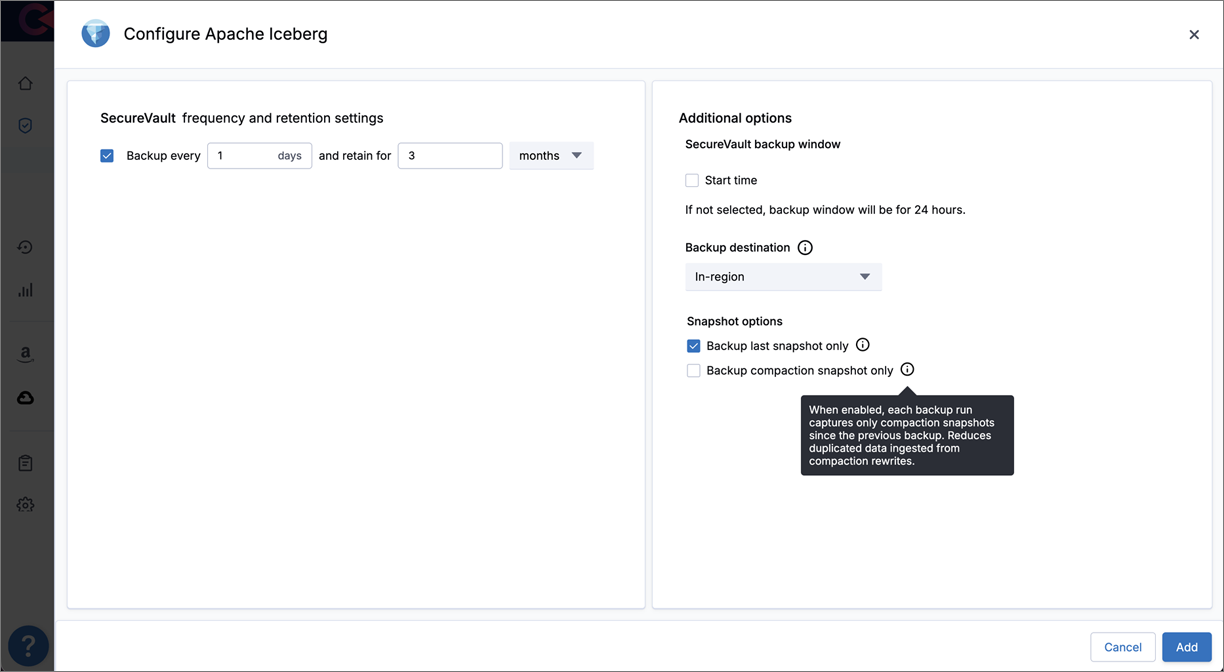
Task: Show info for Backup last snapshot only
Action: point(863,345)
